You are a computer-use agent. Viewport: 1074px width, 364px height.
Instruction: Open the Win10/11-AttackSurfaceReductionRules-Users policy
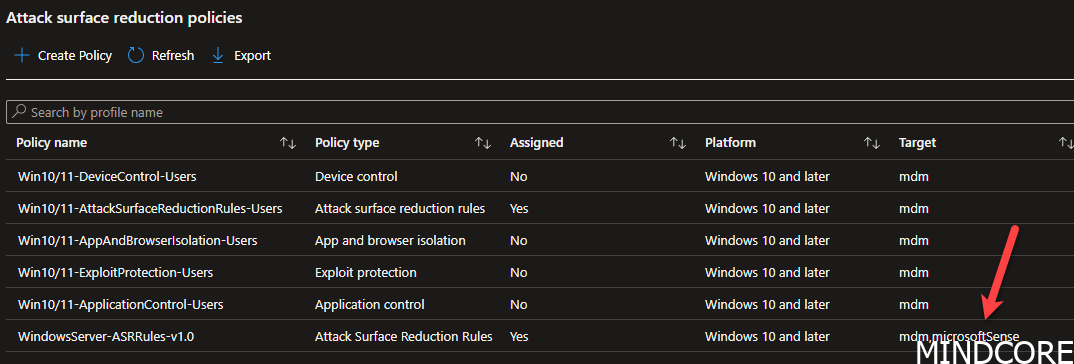[x=150, y=208]
